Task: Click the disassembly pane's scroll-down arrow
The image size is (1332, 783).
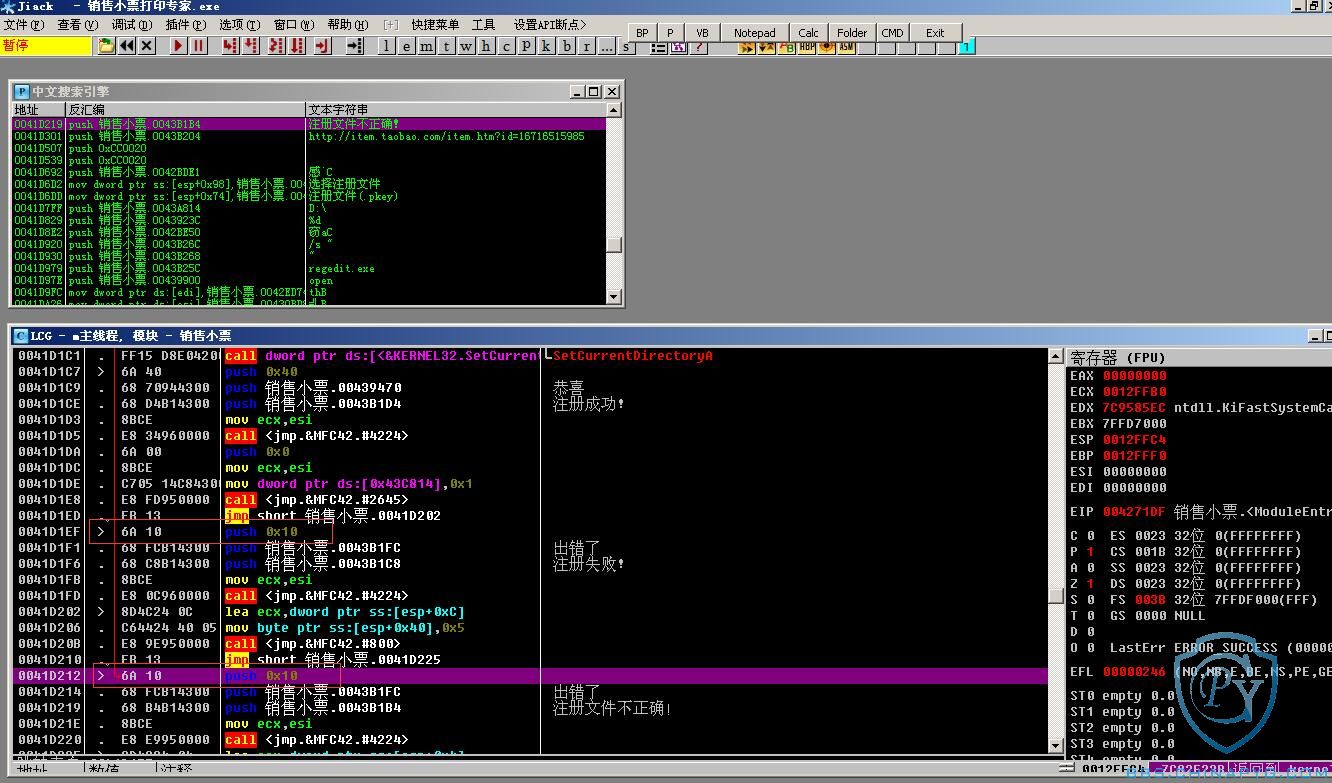Action: coord(1056,745)
